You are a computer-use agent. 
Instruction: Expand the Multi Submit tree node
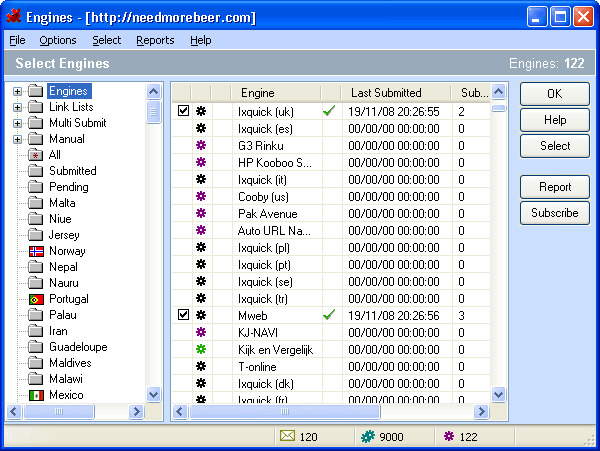pyautogui.click(x=17, y=123)
